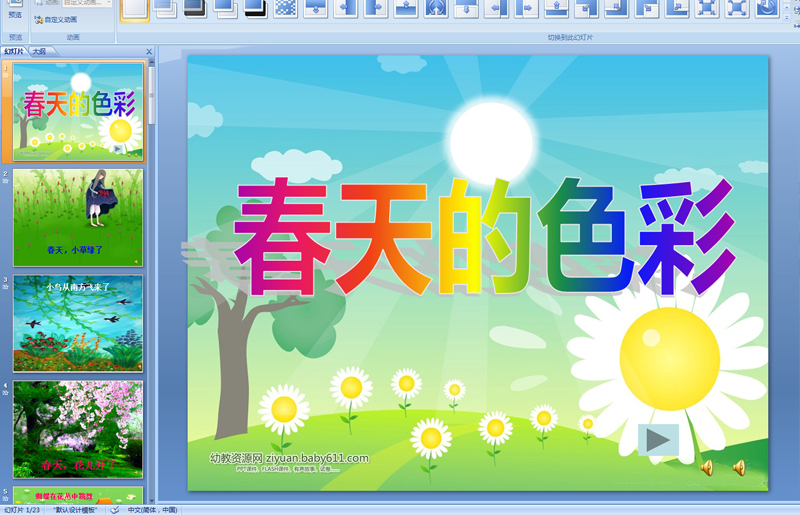The width and height of the screenshot is (800, 515).
Task: Apply the Uncover Left-Up transition
Action: tap(617, 9)
